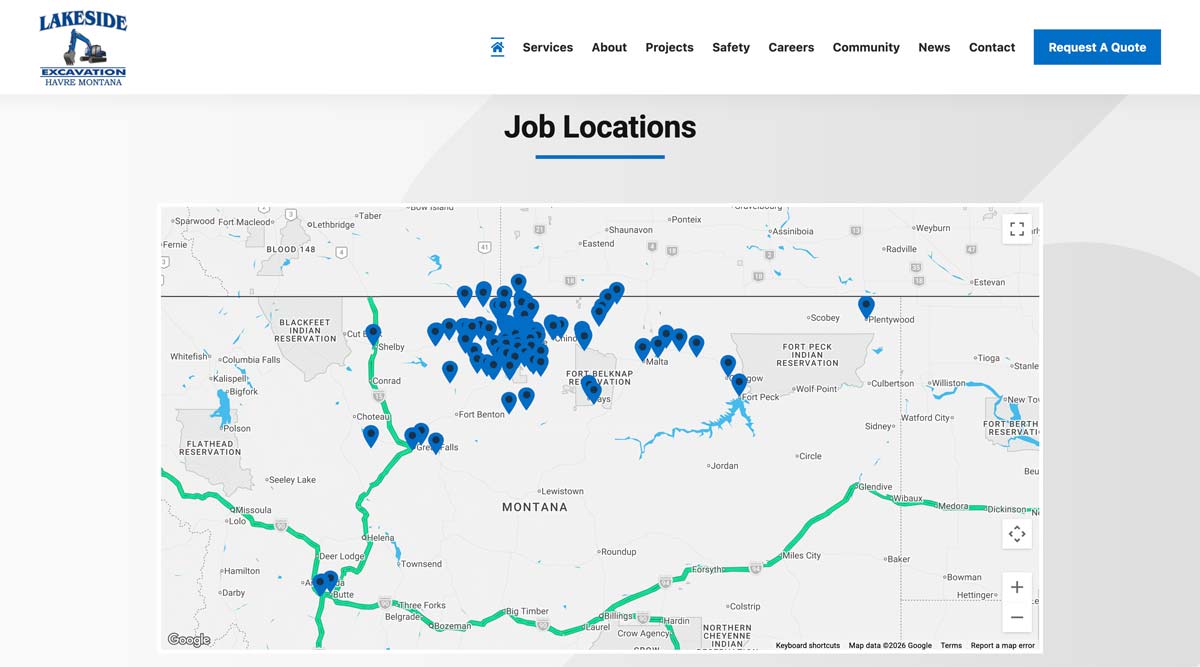Click the Google logo on map
The width and height of the screenshot is (1200, 667).
pyautogui.click(x=188, y=640)
